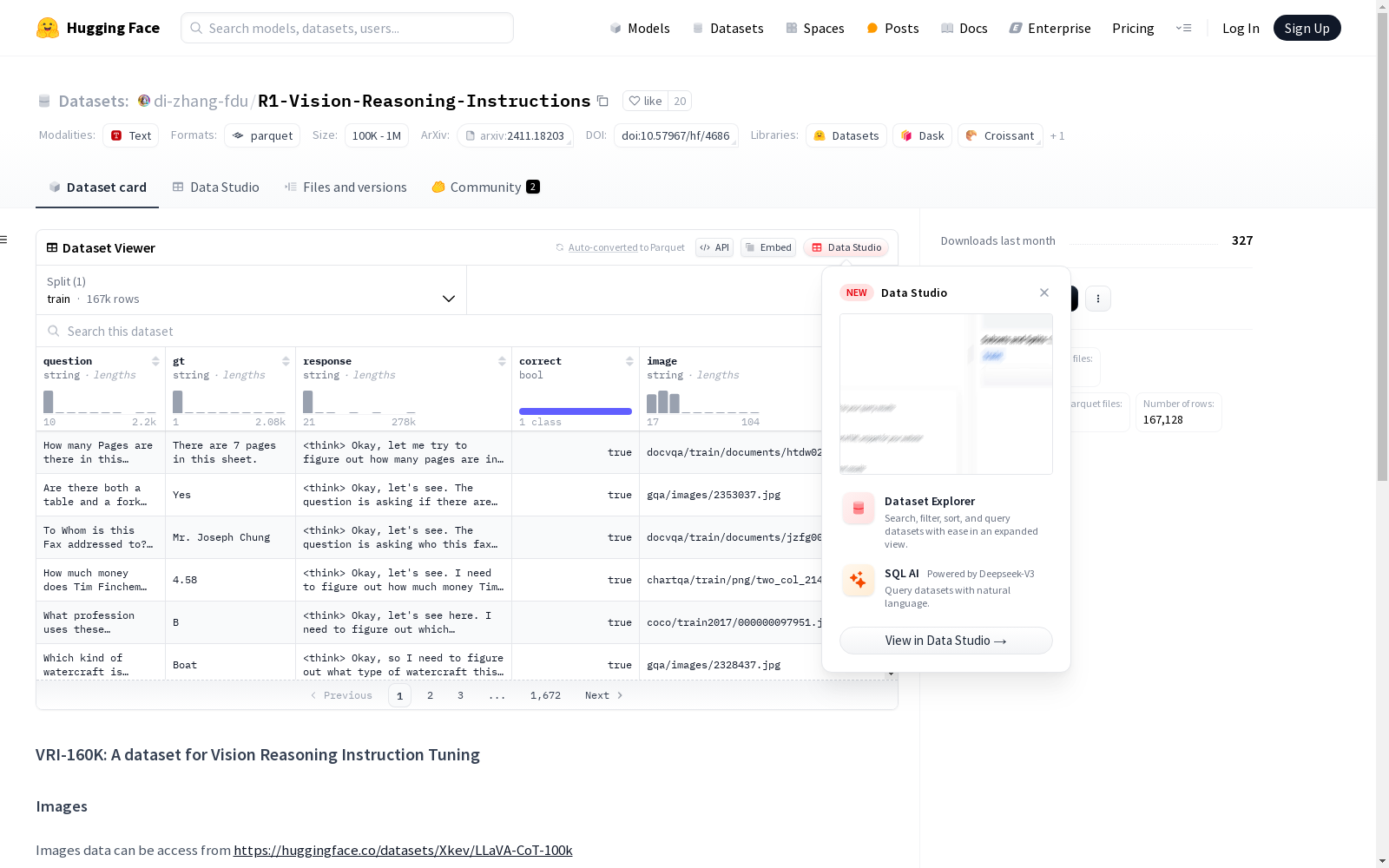Image resolution: width=1389 pixels, height=868 pixels.
Task: Click the Data Studio preview thumbnail
Action: click(946, 394)
